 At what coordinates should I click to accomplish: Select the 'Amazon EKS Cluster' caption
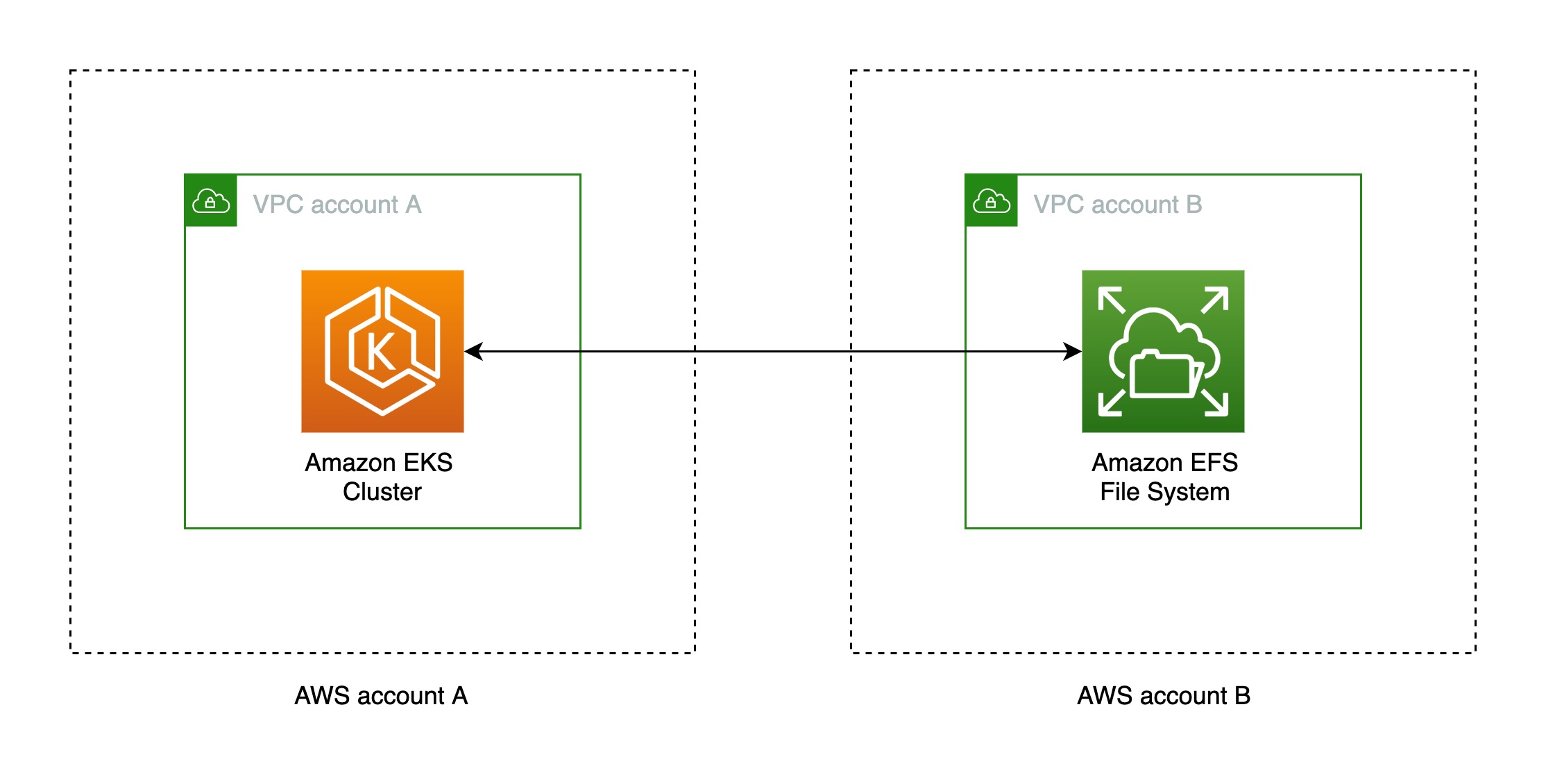tap(380, 477)
